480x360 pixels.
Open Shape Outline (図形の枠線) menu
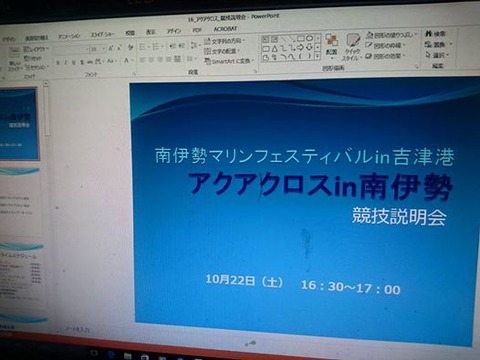tap(386, 46)
